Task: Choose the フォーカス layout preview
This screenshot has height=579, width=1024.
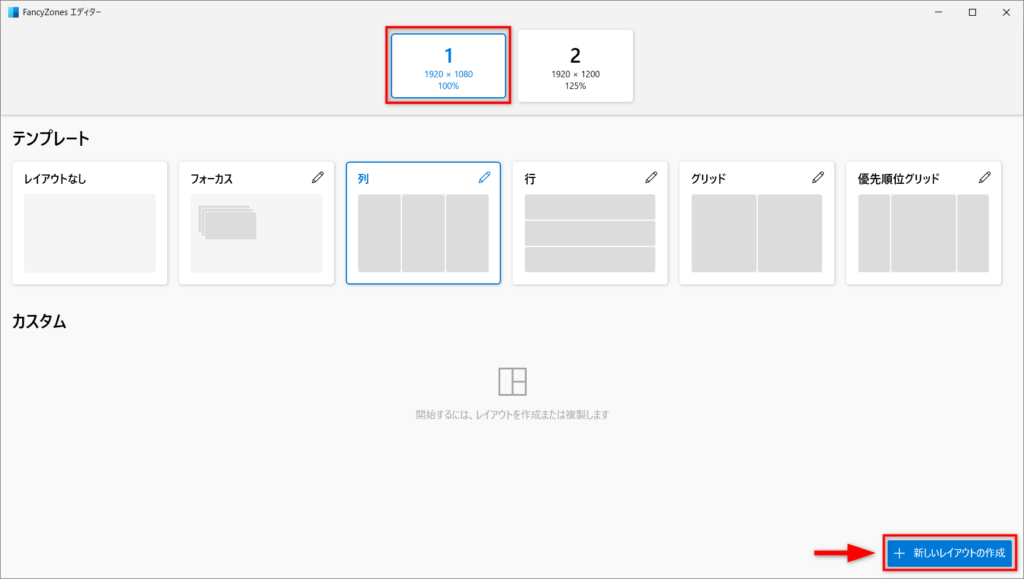Action: click(x=256, y=233)
